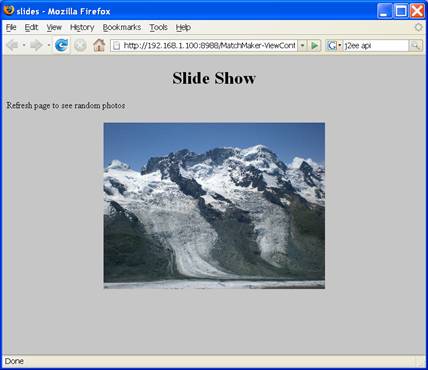This screenshot has width=428, height=370.
Task: Open the back history dropdown arrow
Action: point(24,45)
